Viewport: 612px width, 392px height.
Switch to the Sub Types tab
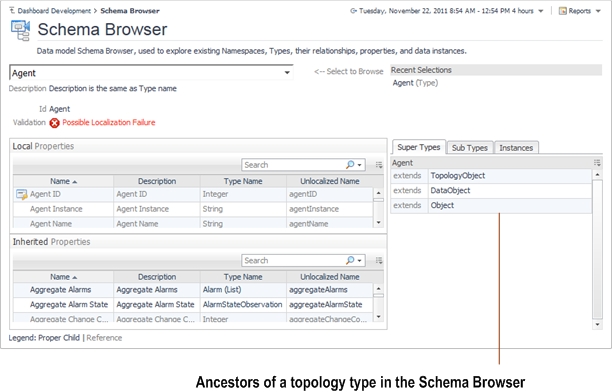(470, 148)
